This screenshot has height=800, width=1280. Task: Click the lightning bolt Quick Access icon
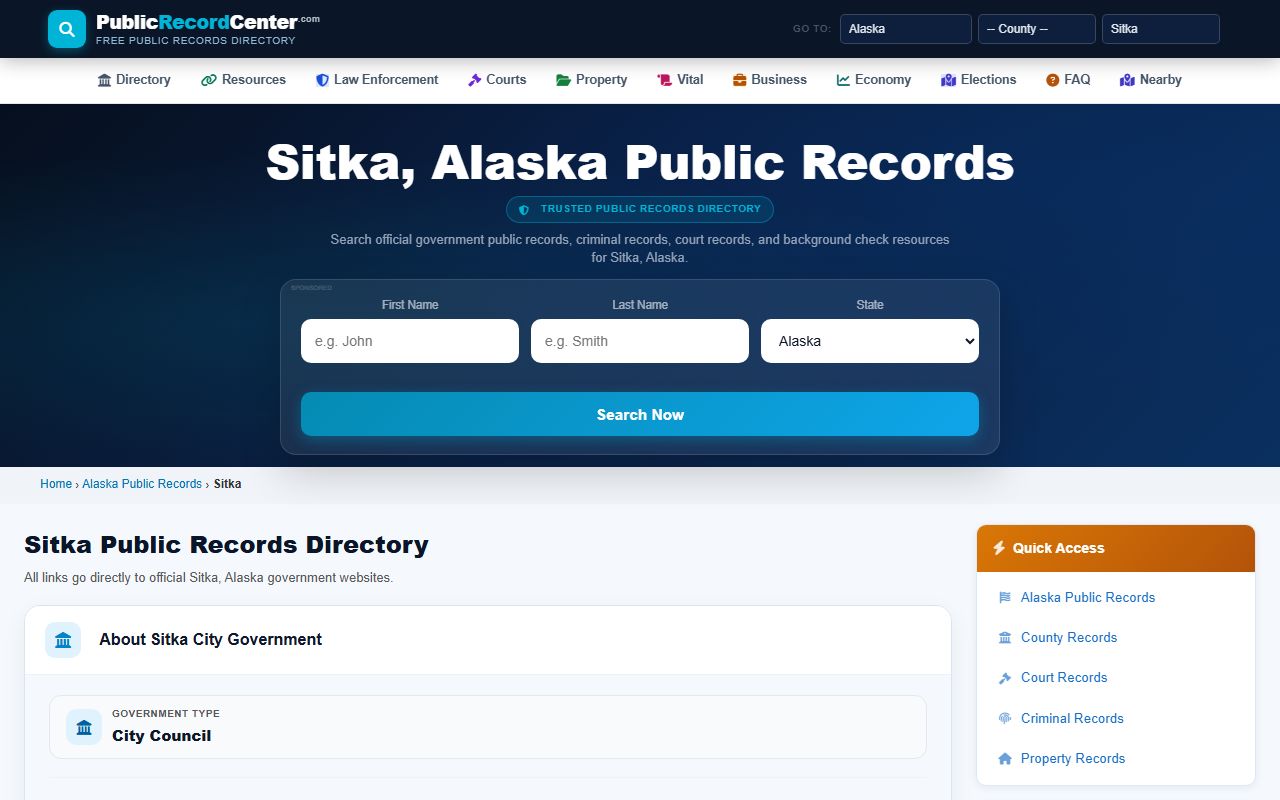point(999,548)
